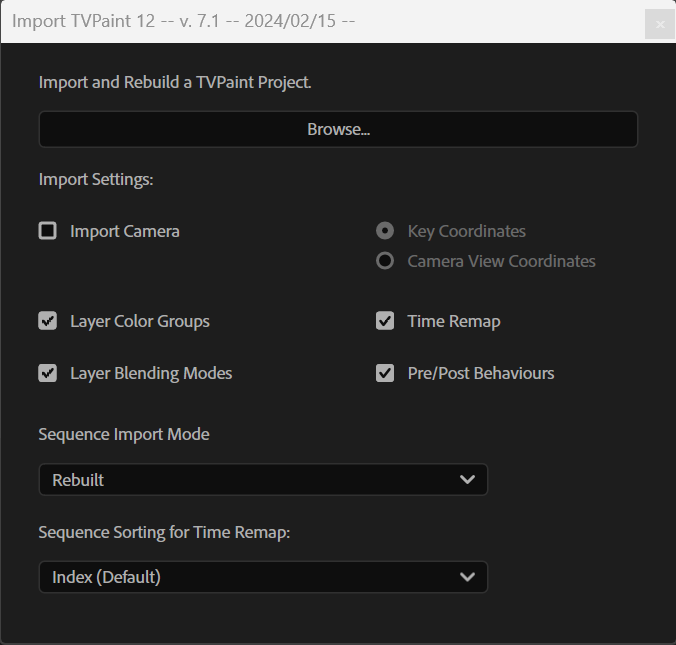
Task: Click the Import and Rebuild a TVPaint Project text
Action: 175,82
